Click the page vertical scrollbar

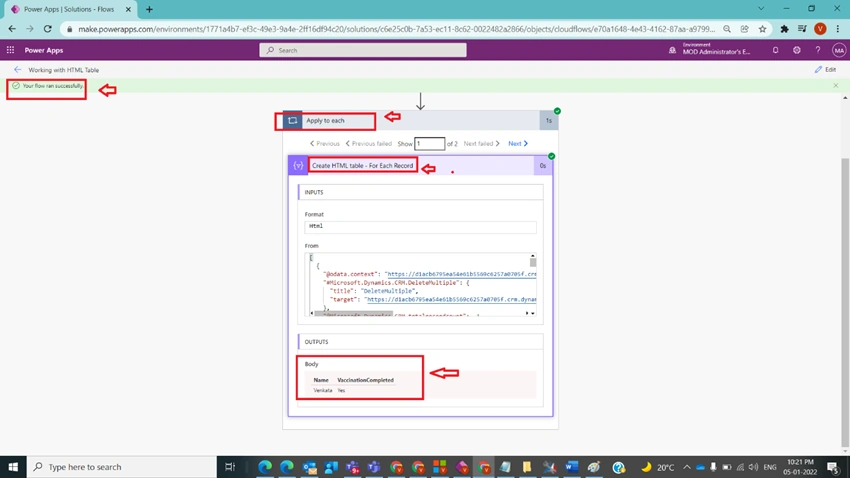(845, 303)
